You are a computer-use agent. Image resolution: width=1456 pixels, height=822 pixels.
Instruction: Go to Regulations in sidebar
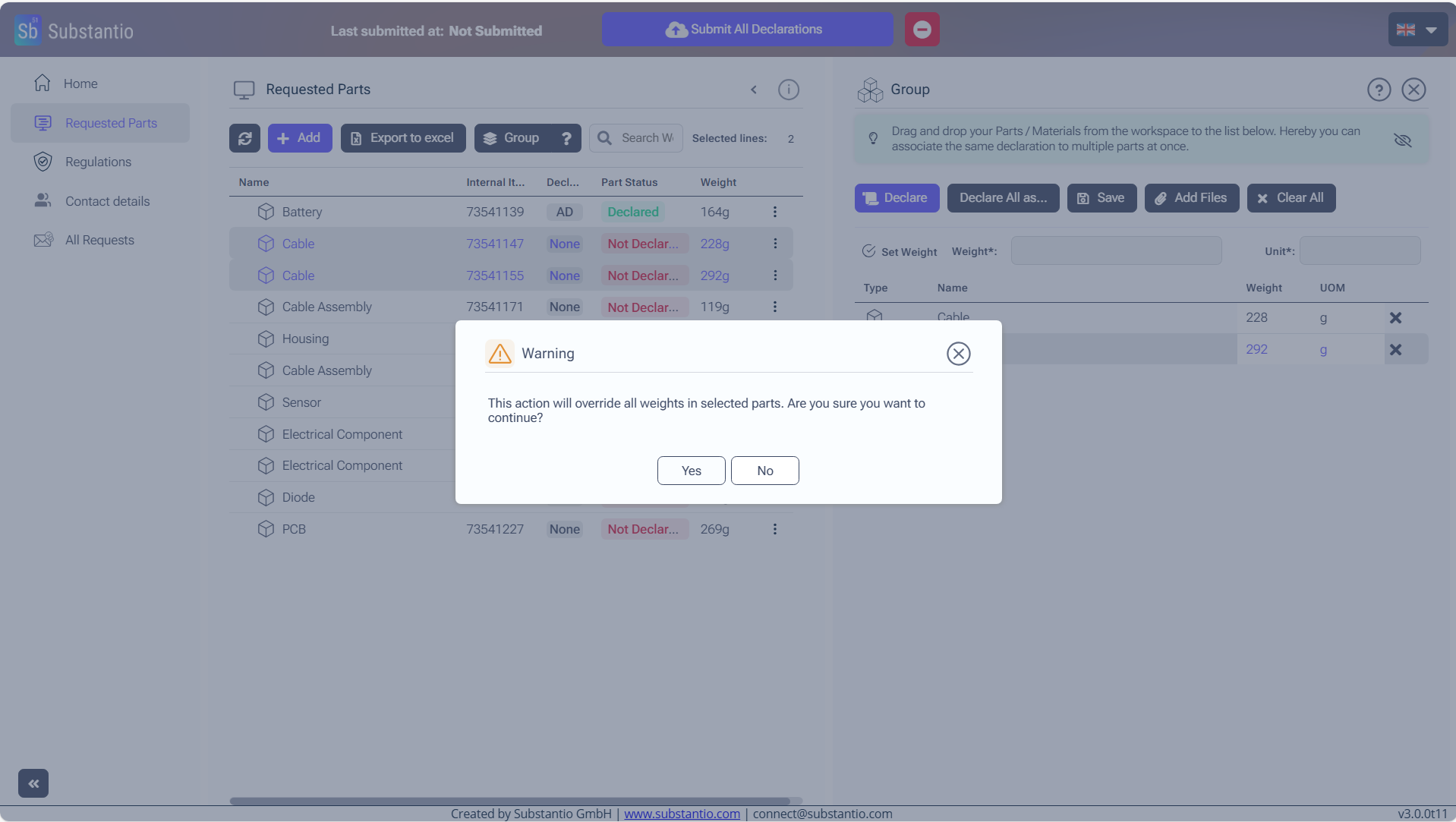(98, 162)
